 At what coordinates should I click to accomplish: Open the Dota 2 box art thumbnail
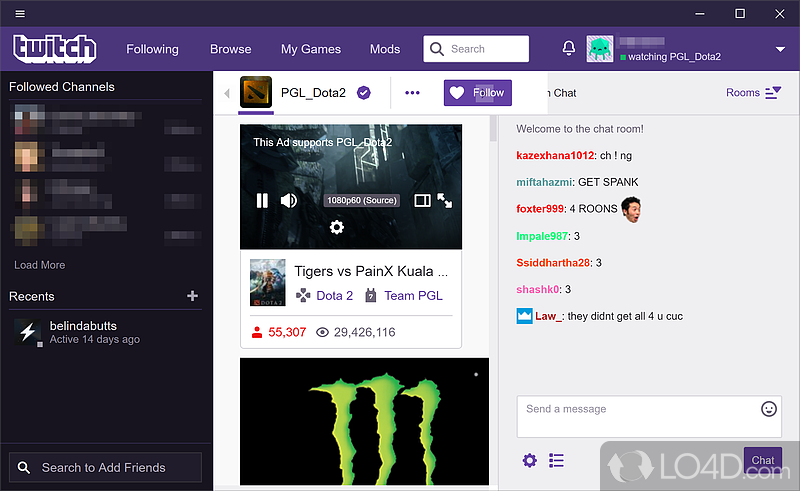[268, 283]
